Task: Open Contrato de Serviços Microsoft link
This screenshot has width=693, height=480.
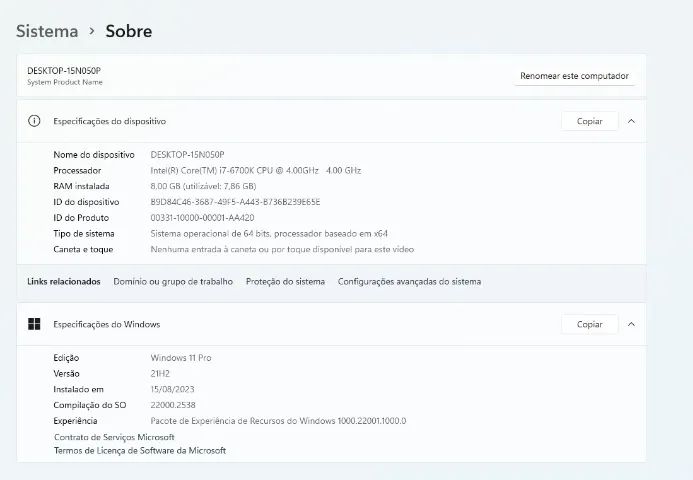Action: tap(114, 437)
